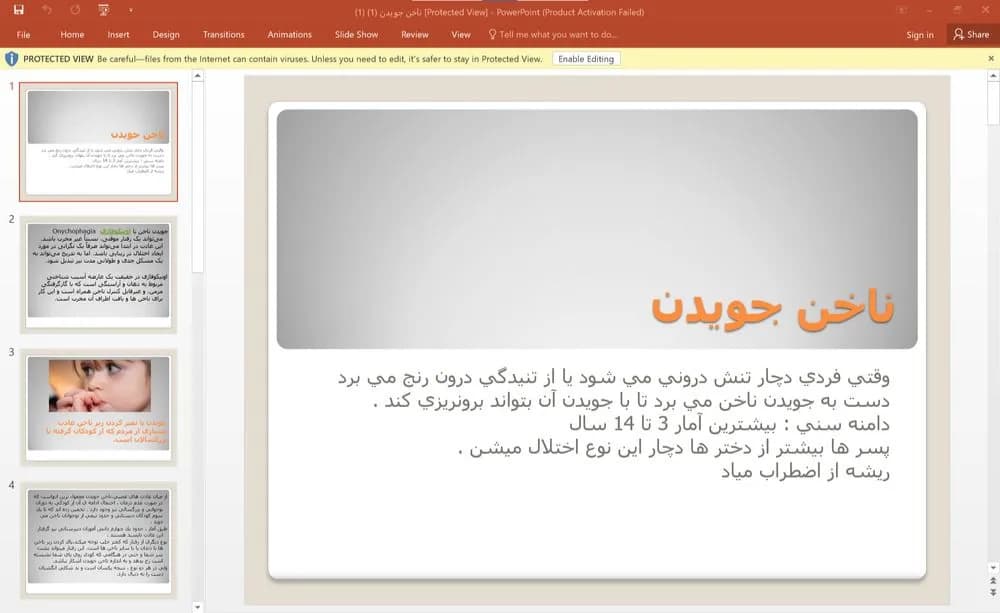Viewport: 1000px width, 613px height.
Task: Select slide 3 thumbnail with child photo
Action: coord(98,407)
